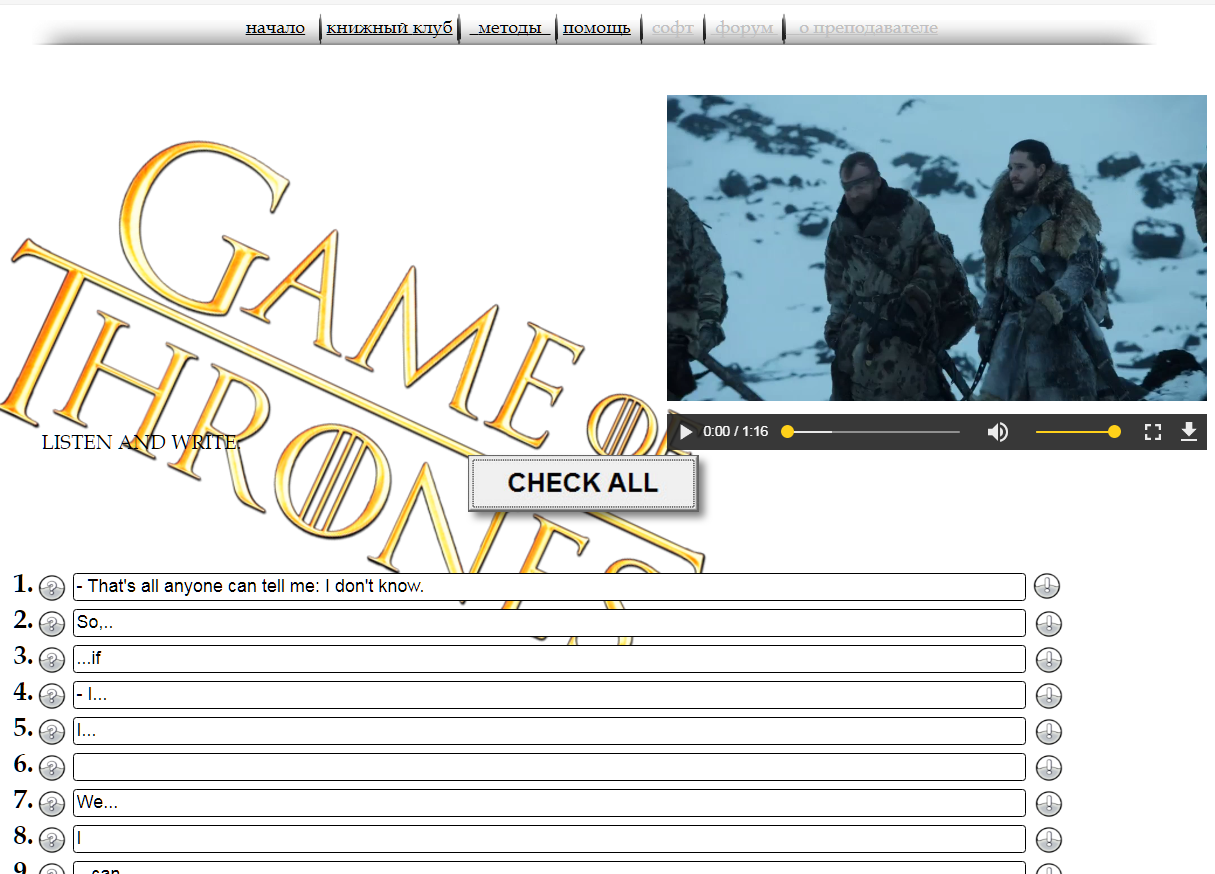
Task: Open the помощь menu link
Action: (597, 28)
